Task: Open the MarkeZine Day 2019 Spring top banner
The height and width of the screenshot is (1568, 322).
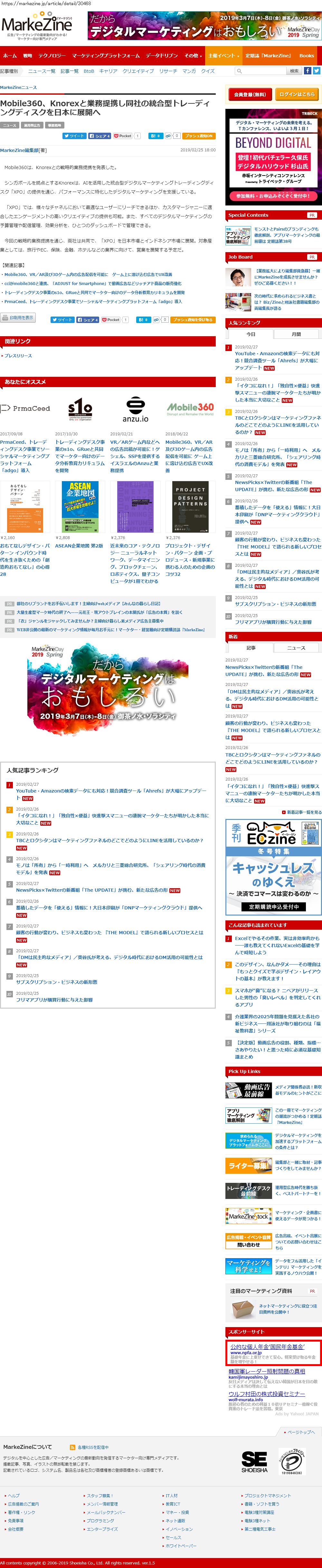Action: pos(204,27)
